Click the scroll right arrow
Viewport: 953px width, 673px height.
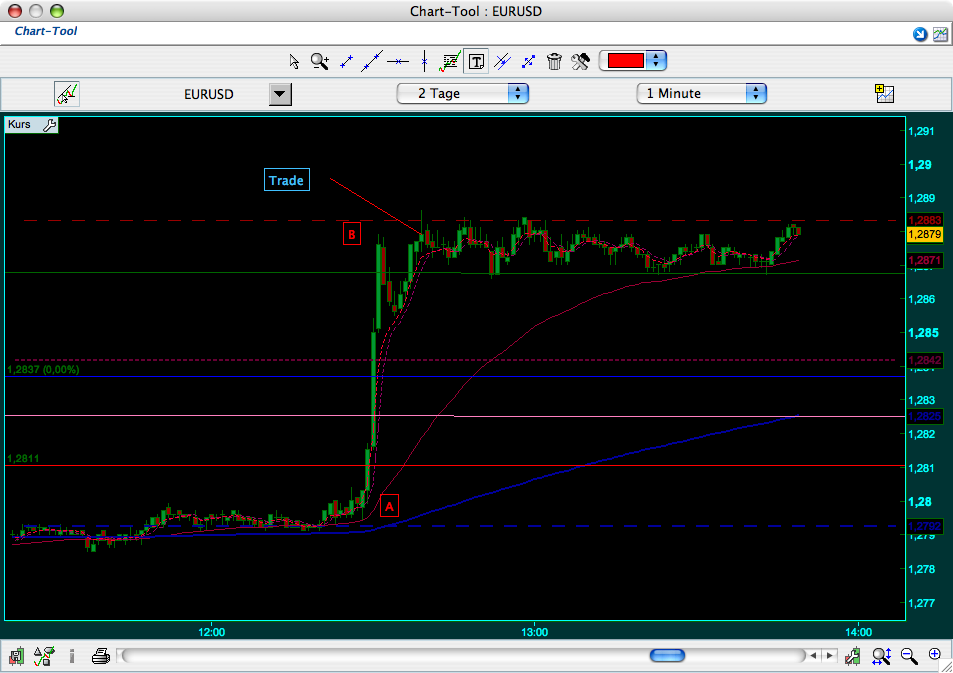click(829, 655)
